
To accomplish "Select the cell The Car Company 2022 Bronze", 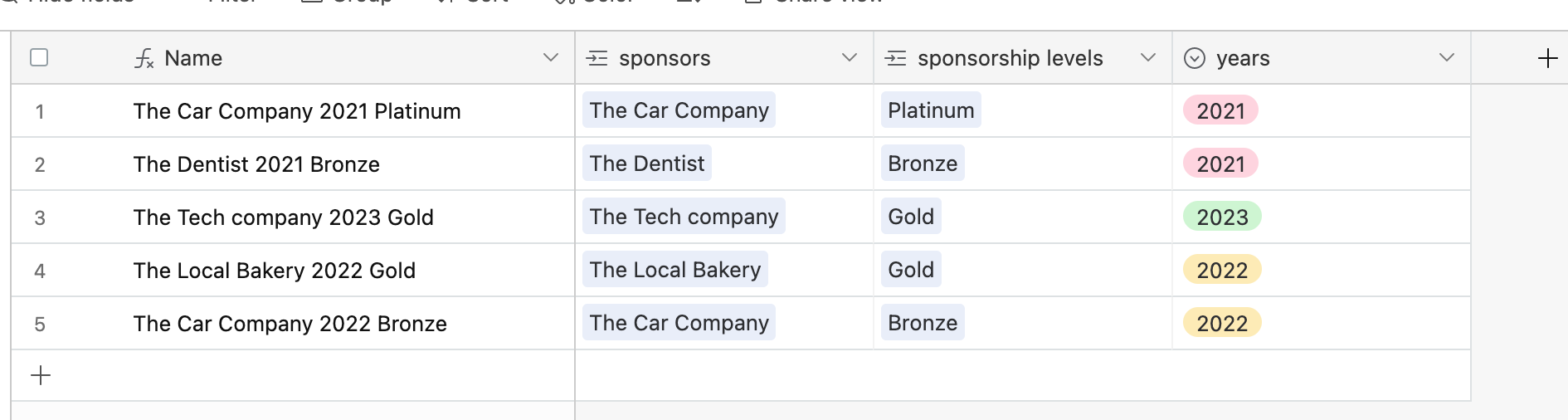I will (x=293, y=323).
